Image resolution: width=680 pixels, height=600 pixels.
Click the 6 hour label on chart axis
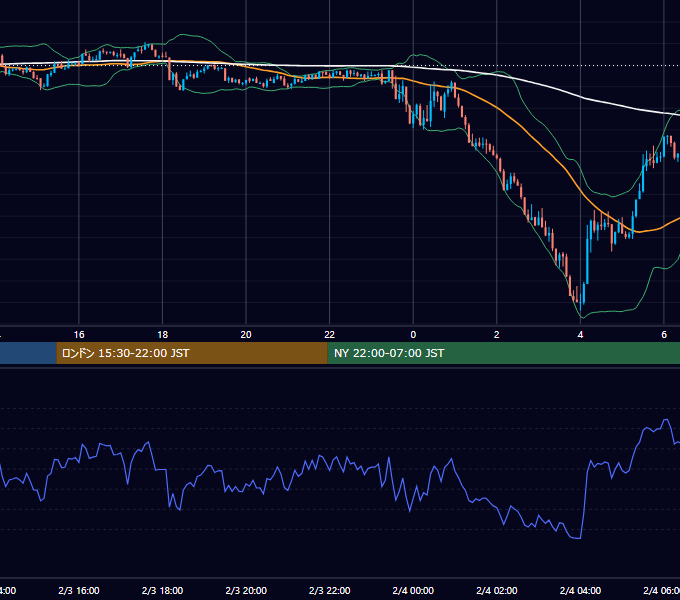pyautogui.click(x=664, y=335)
